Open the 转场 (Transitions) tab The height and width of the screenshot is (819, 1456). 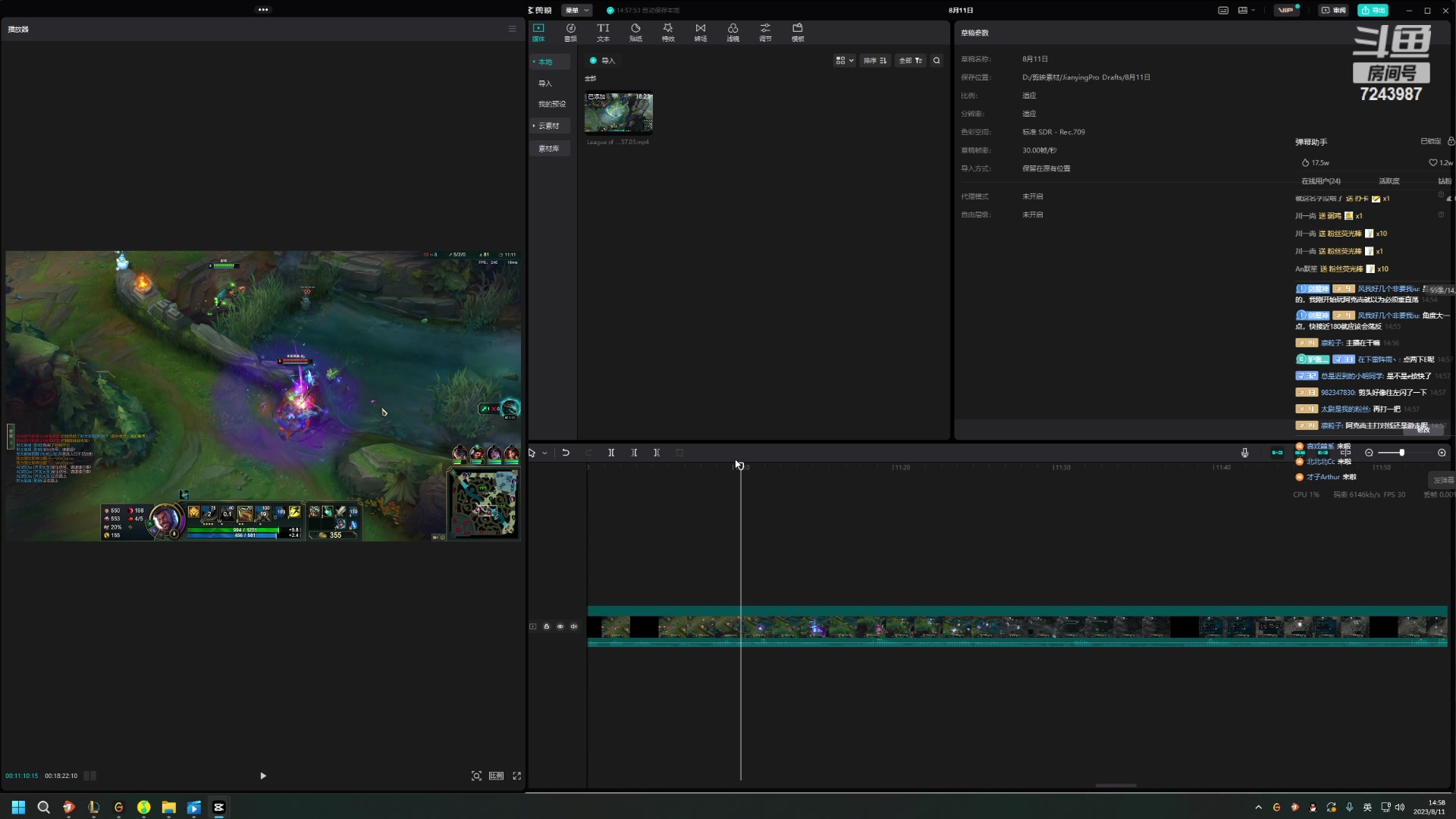click(701, 33)
